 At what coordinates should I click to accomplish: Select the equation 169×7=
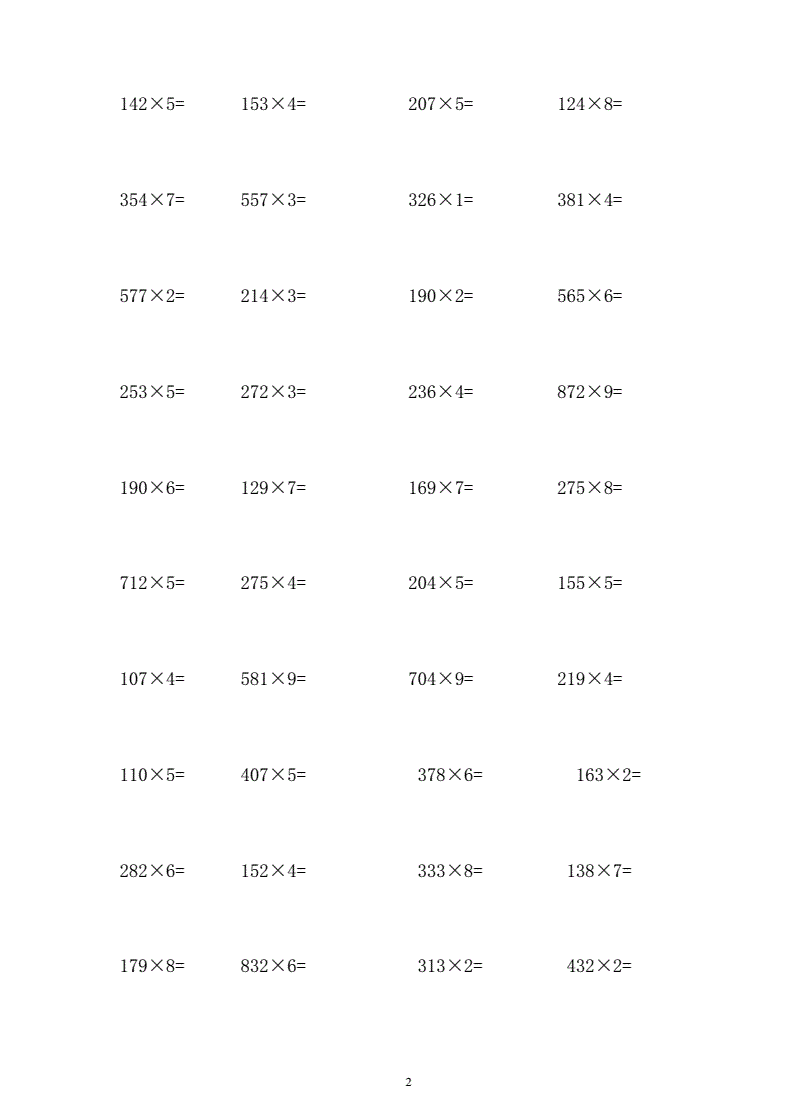(x=441, y=488)
